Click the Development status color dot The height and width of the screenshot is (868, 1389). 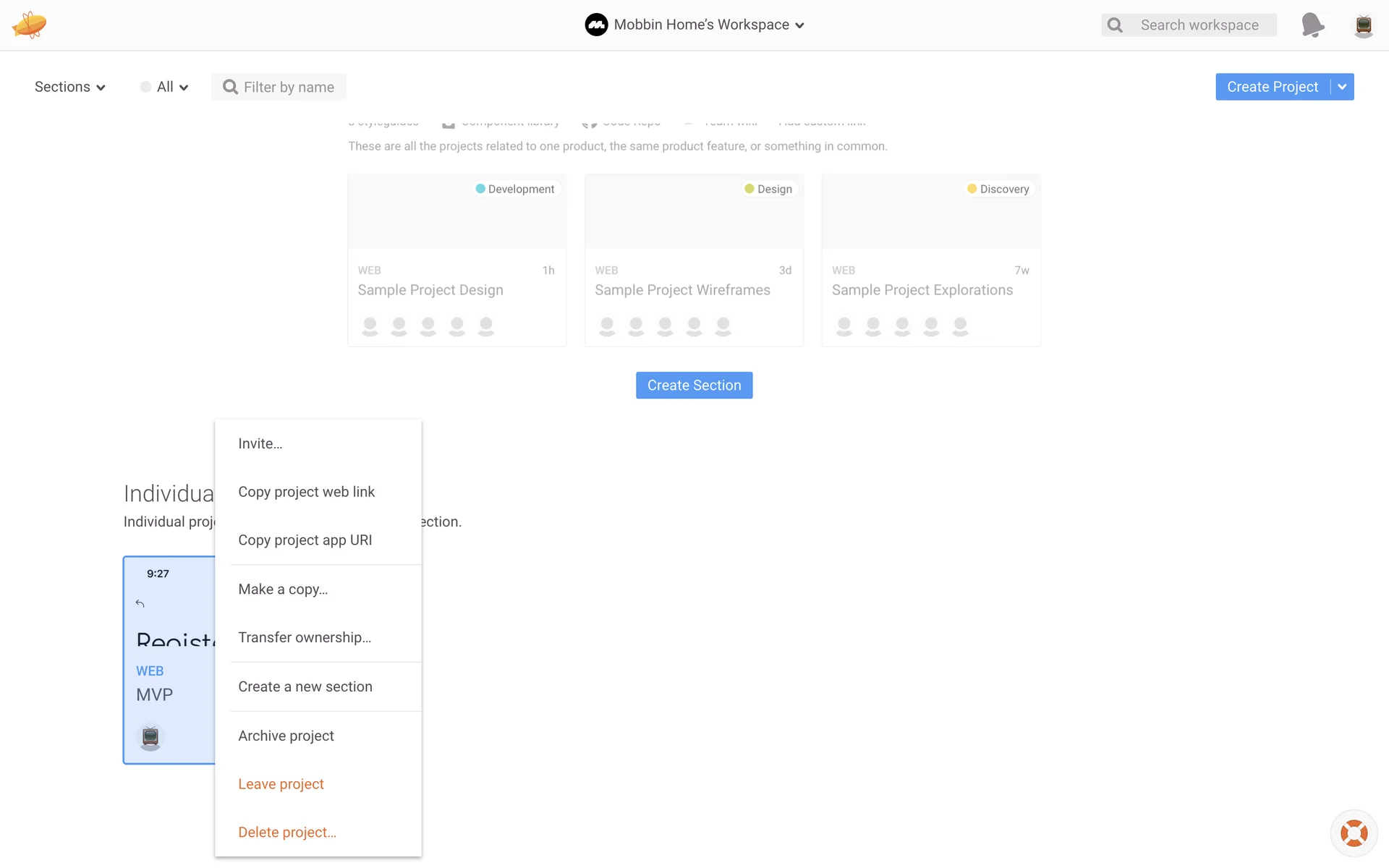coord(480,189)
